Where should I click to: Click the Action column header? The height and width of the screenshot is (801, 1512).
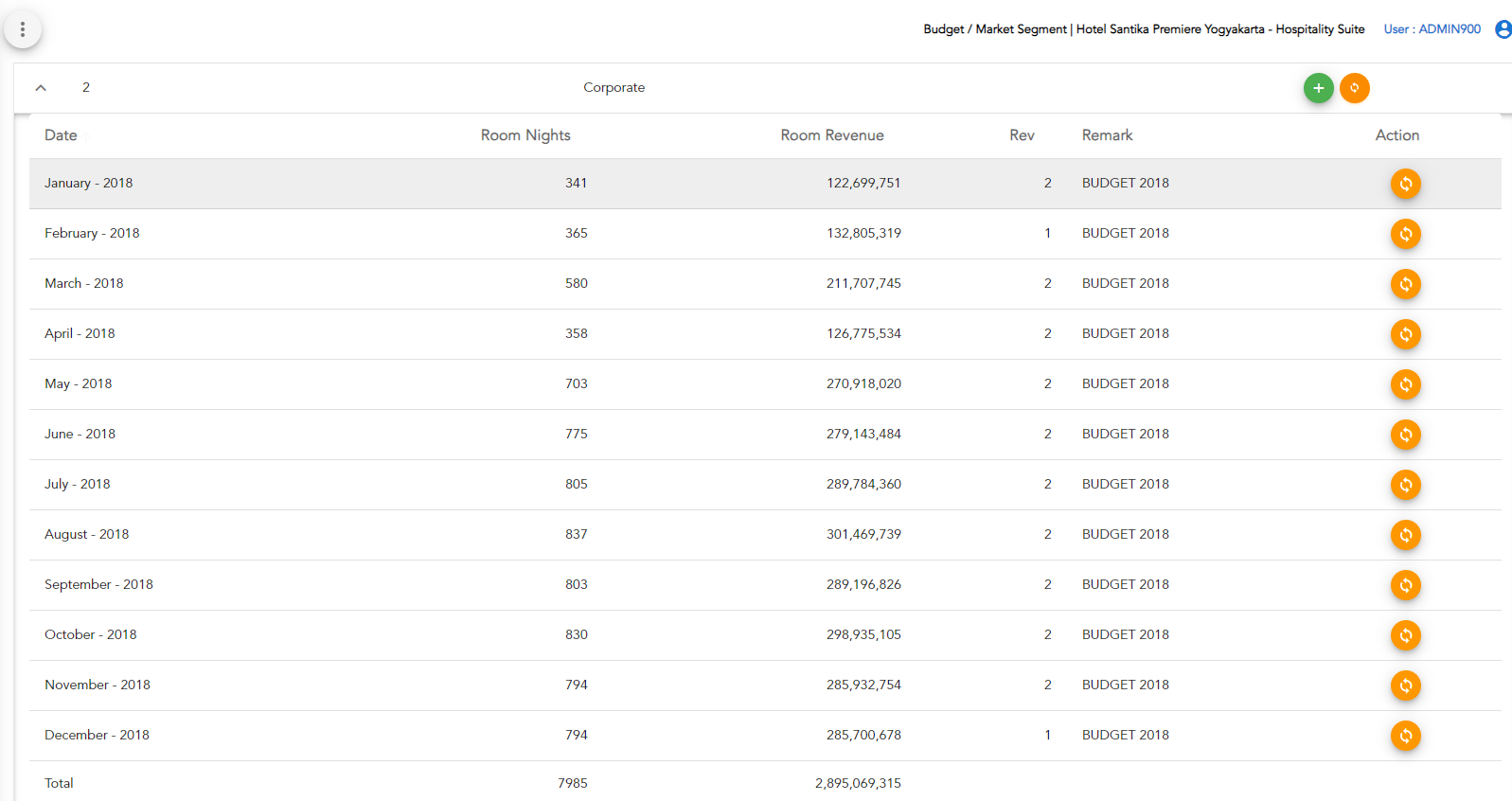click(x=1396, y=135)
